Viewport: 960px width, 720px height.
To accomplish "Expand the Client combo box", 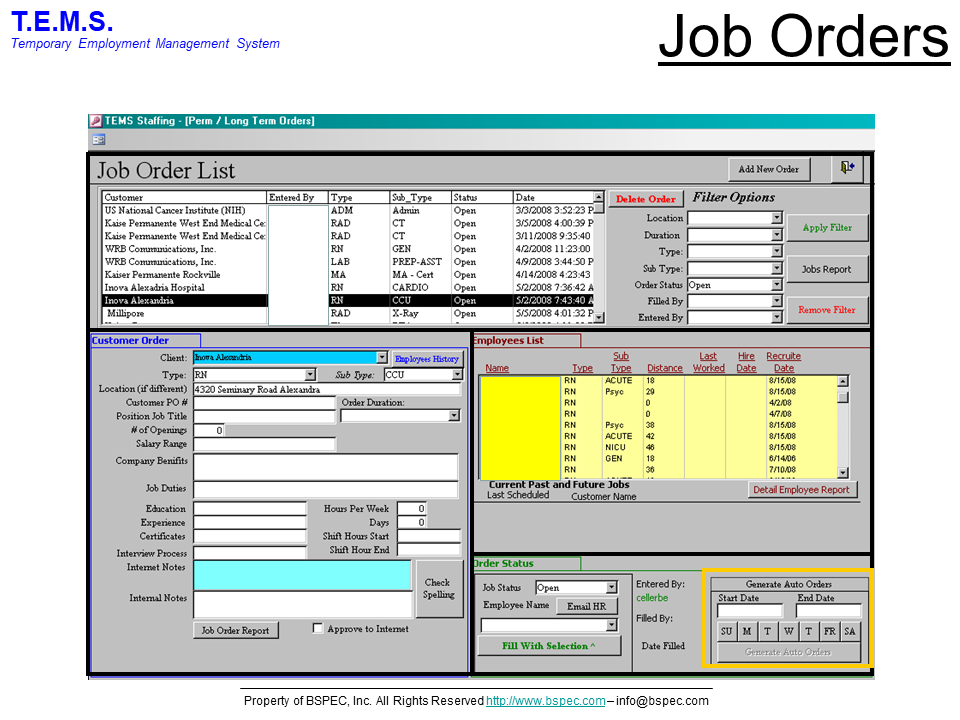I will point(381,358).
